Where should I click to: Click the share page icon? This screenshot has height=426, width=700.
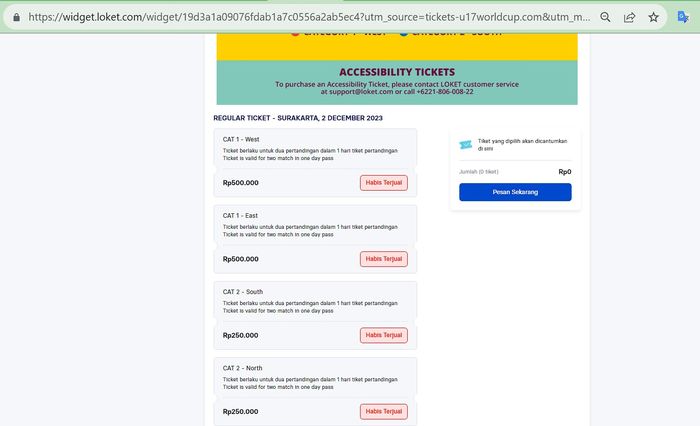(x=630, y=17)
